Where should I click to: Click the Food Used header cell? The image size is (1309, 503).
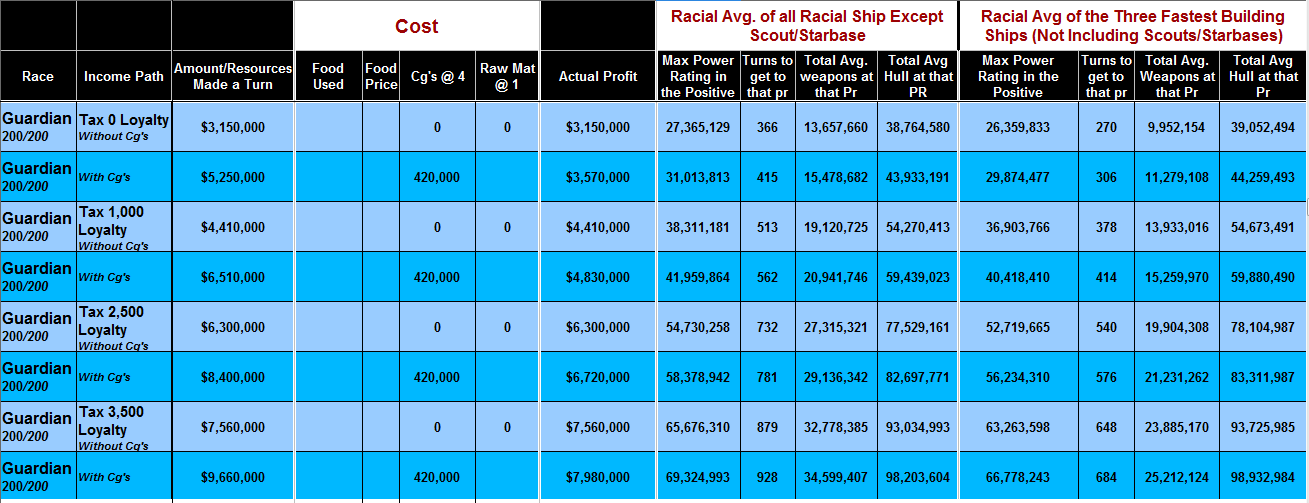click(328, 76)
